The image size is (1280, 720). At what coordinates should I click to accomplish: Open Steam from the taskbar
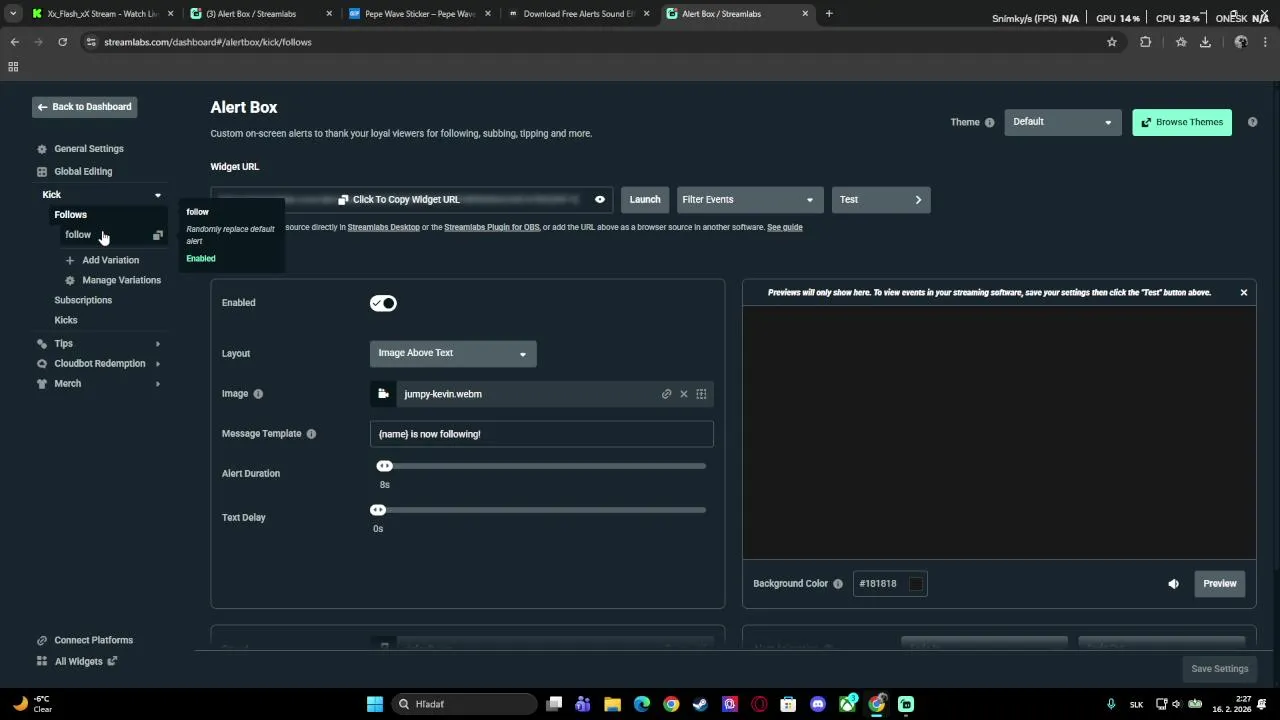[700, 704]
